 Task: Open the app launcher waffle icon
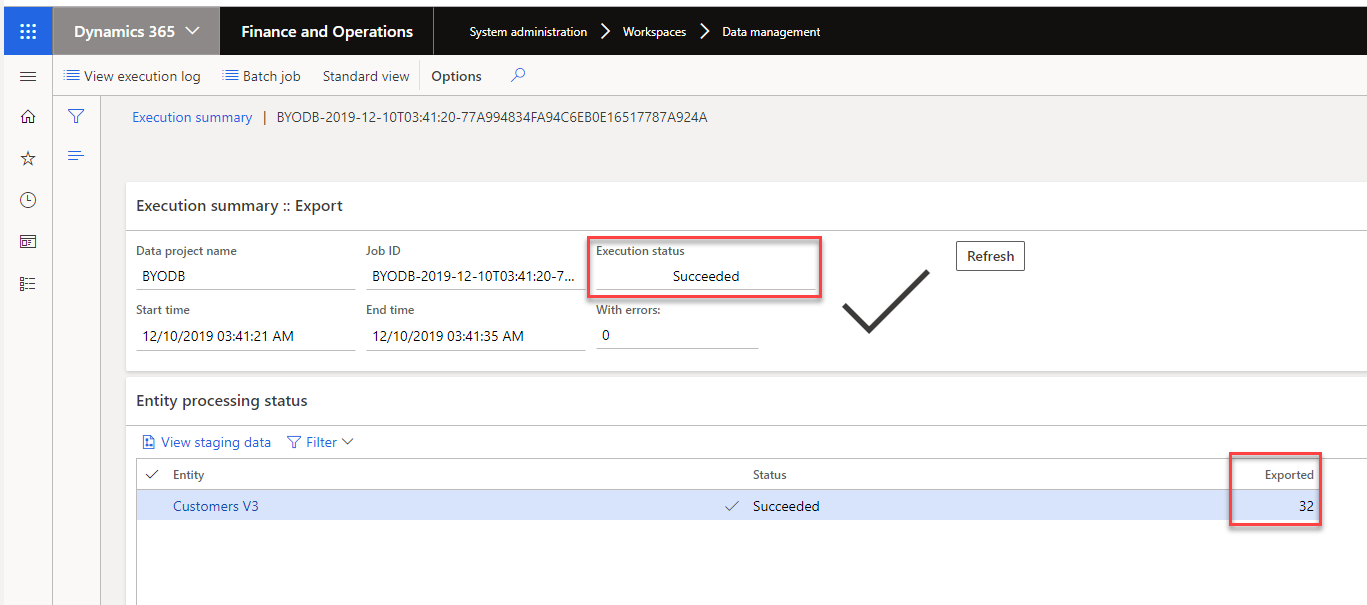[28, 32]
